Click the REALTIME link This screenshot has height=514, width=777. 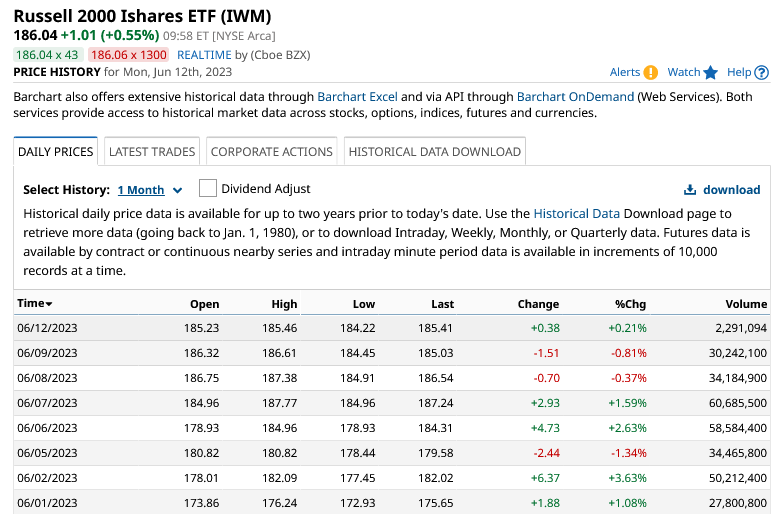[204, 55]
